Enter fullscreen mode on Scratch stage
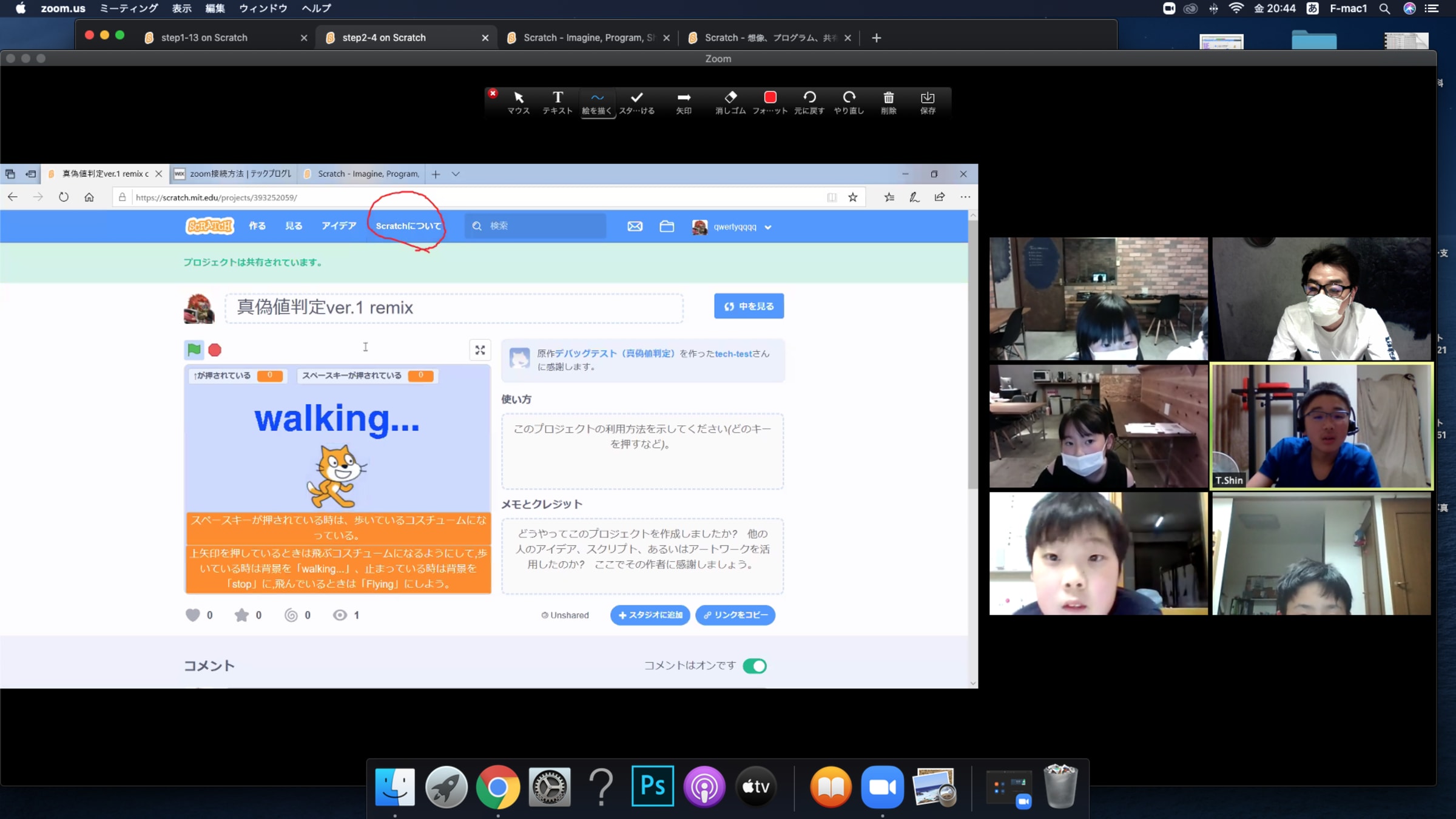Screen dimensions: 1456x819 [480, 350]
